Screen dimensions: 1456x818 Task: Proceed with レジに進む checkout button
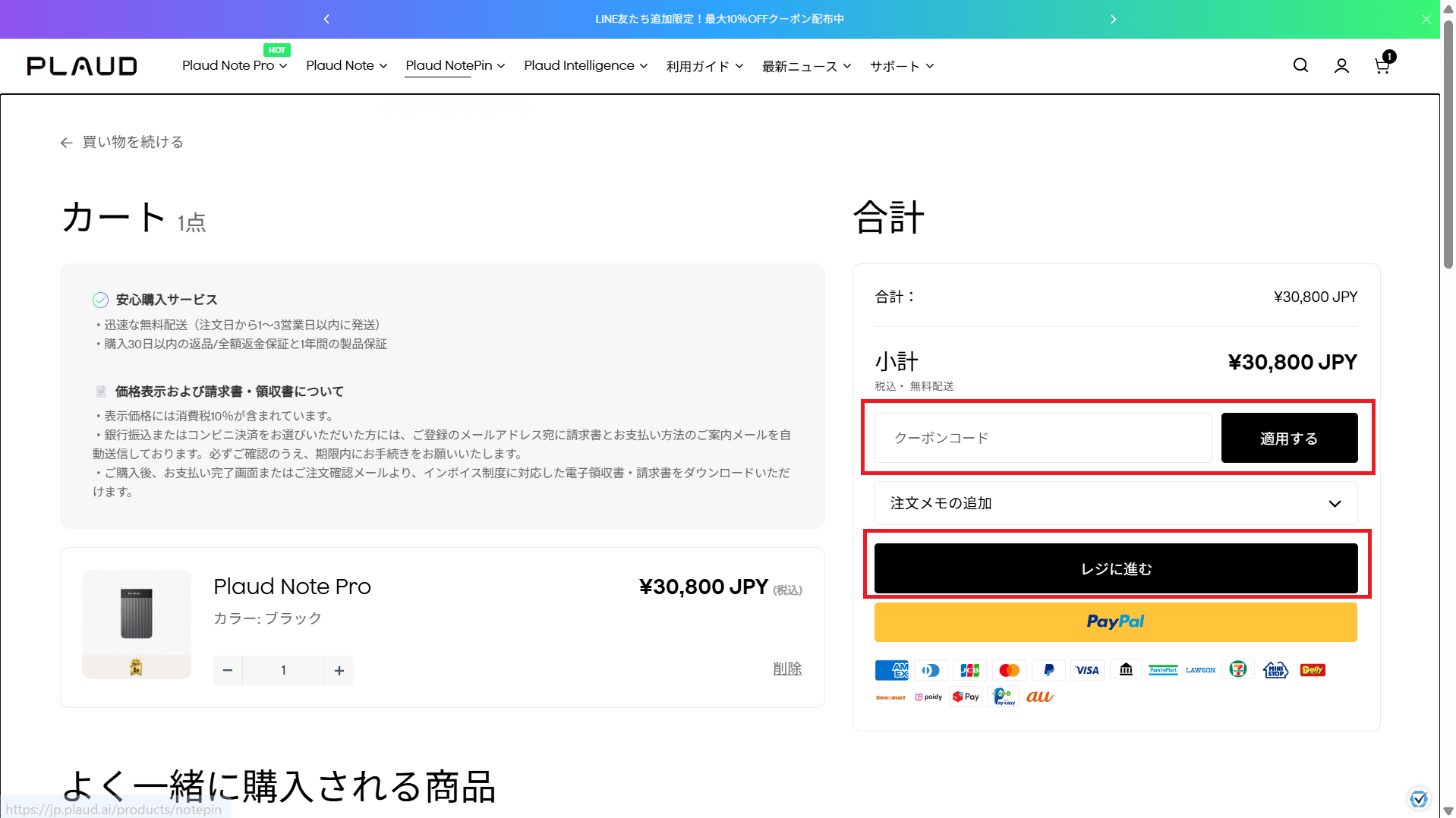pyautogui.click(x=1115, y=568)
